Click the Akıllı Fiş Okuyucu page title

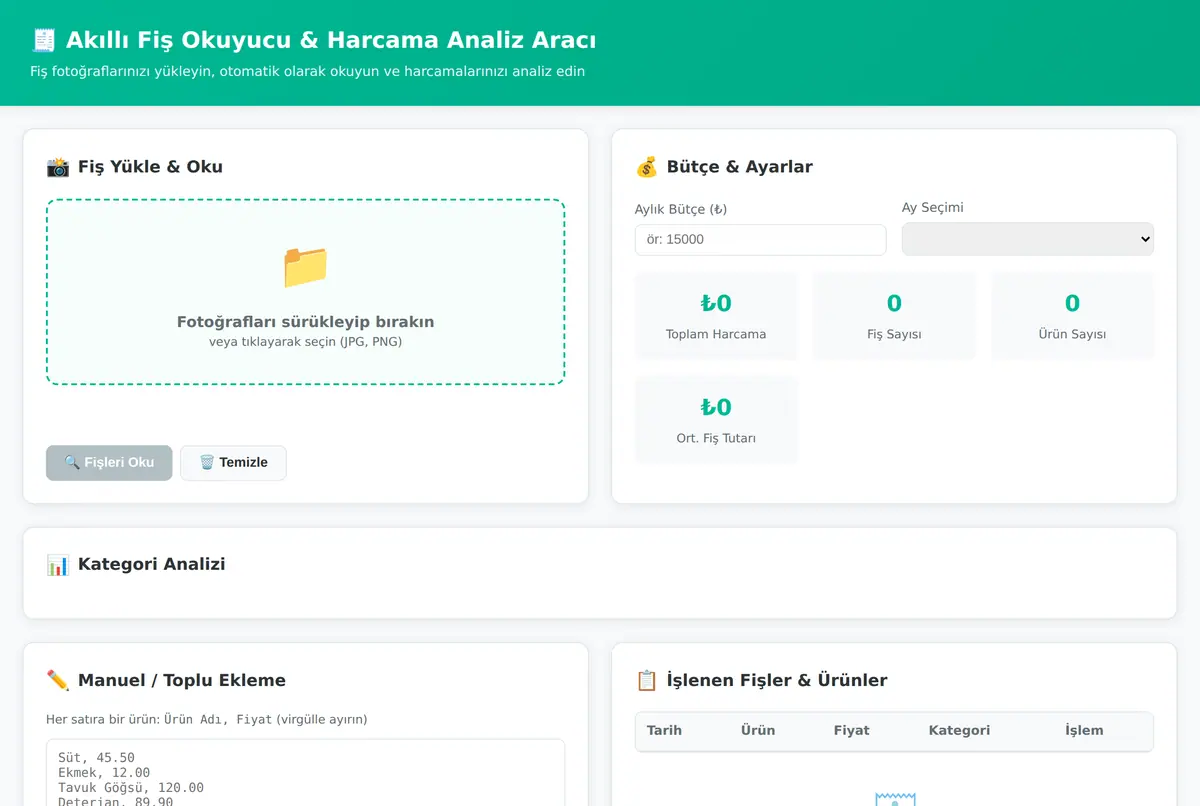pyautogui.click(x=331, y=41)
